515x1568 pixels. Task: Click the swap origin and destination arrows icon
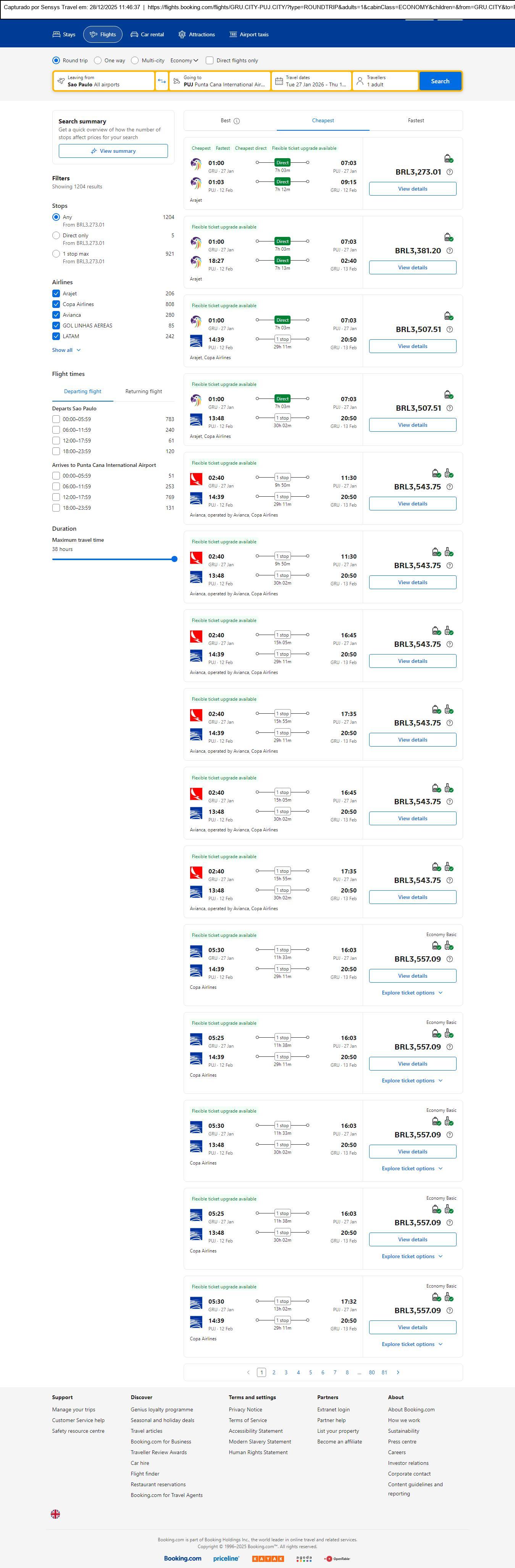pos(162,81)
